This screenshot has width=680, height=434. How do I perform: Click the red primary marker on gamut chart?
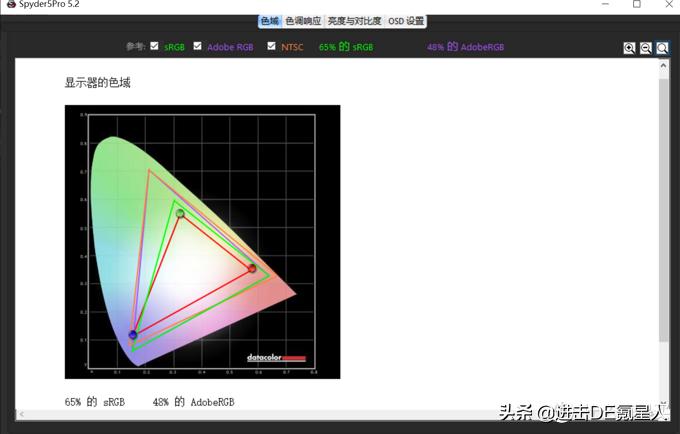(252, 268)
